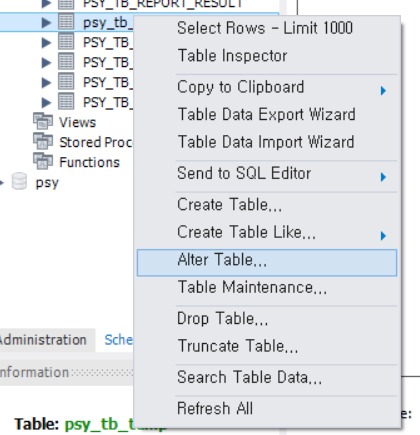
Task: Expand the highlighted psy_tb_ table node
Action: (x=46, y=23)
